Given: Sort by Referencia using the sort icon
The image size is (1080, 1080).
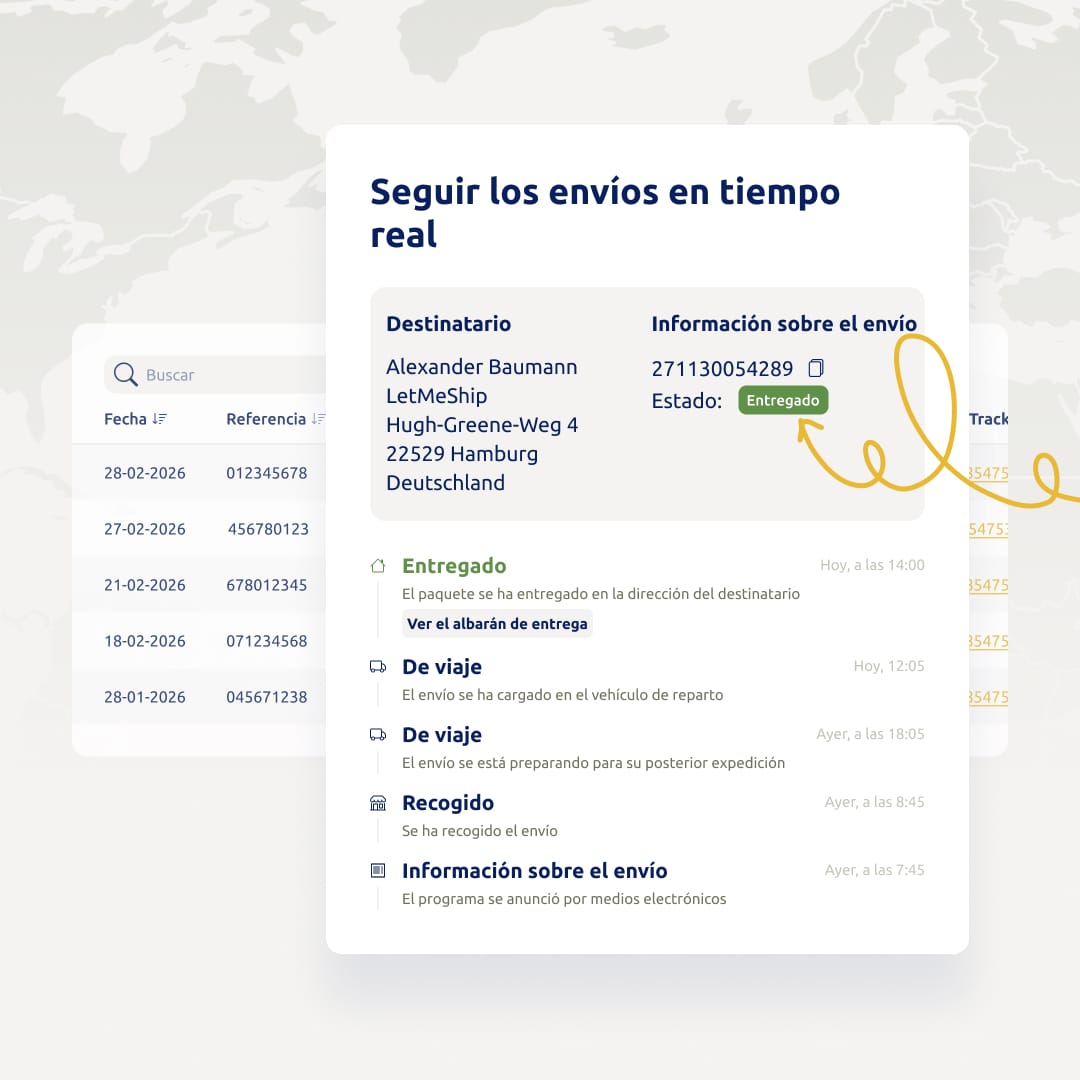Looking at the screenshot, I should coord(318,419).
